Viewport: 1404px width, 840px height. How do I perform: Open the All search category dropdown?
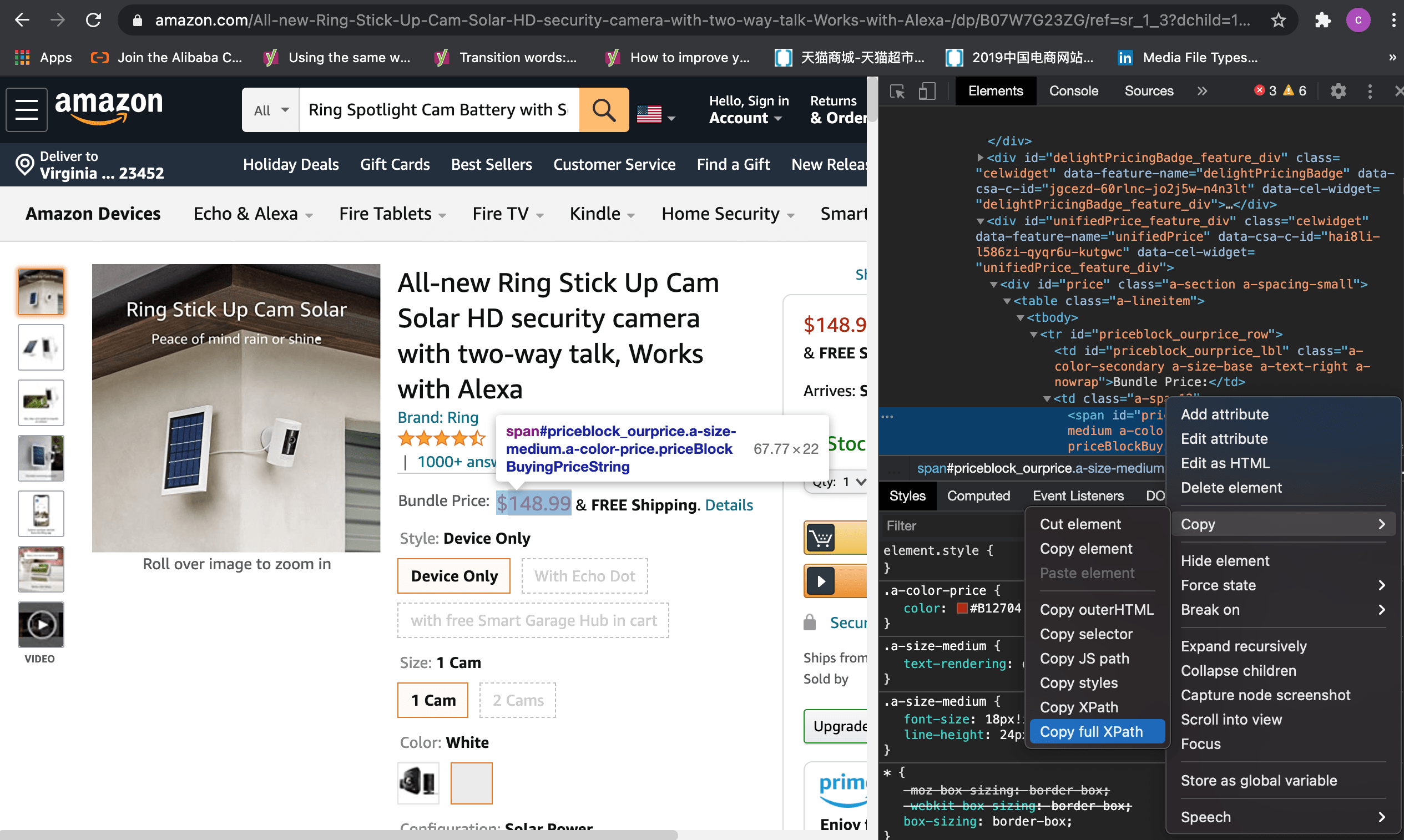click(x=271, y=110)
